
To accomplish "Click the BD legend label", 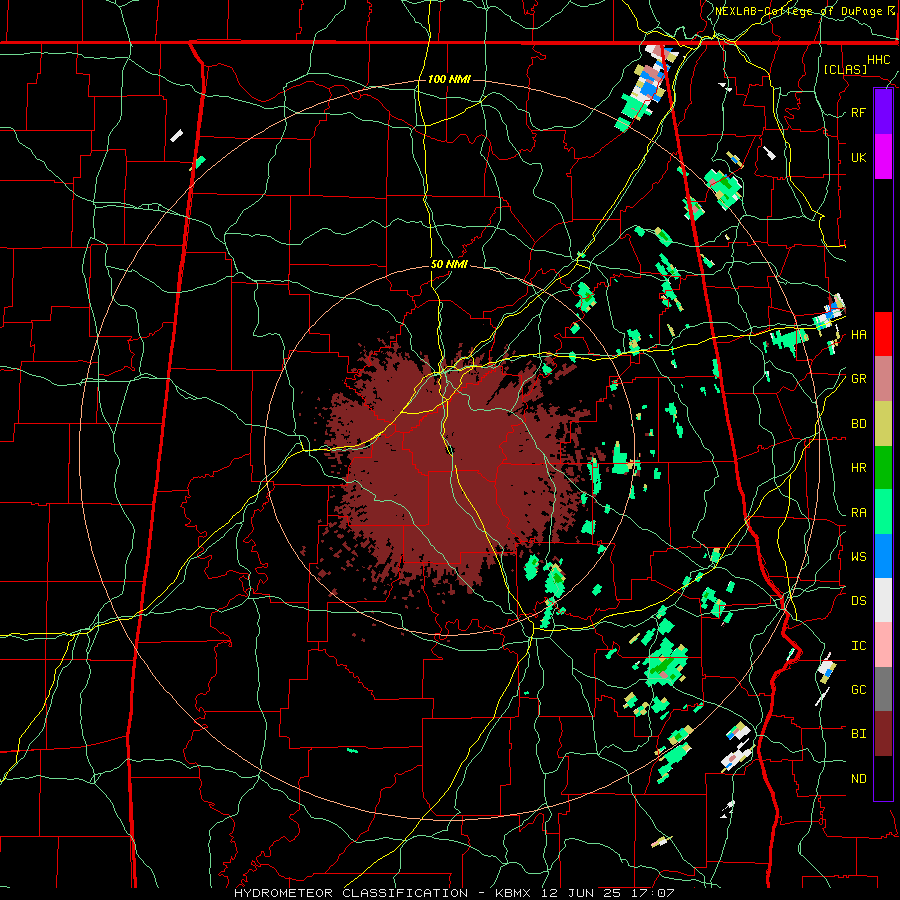I will point(859,424).
